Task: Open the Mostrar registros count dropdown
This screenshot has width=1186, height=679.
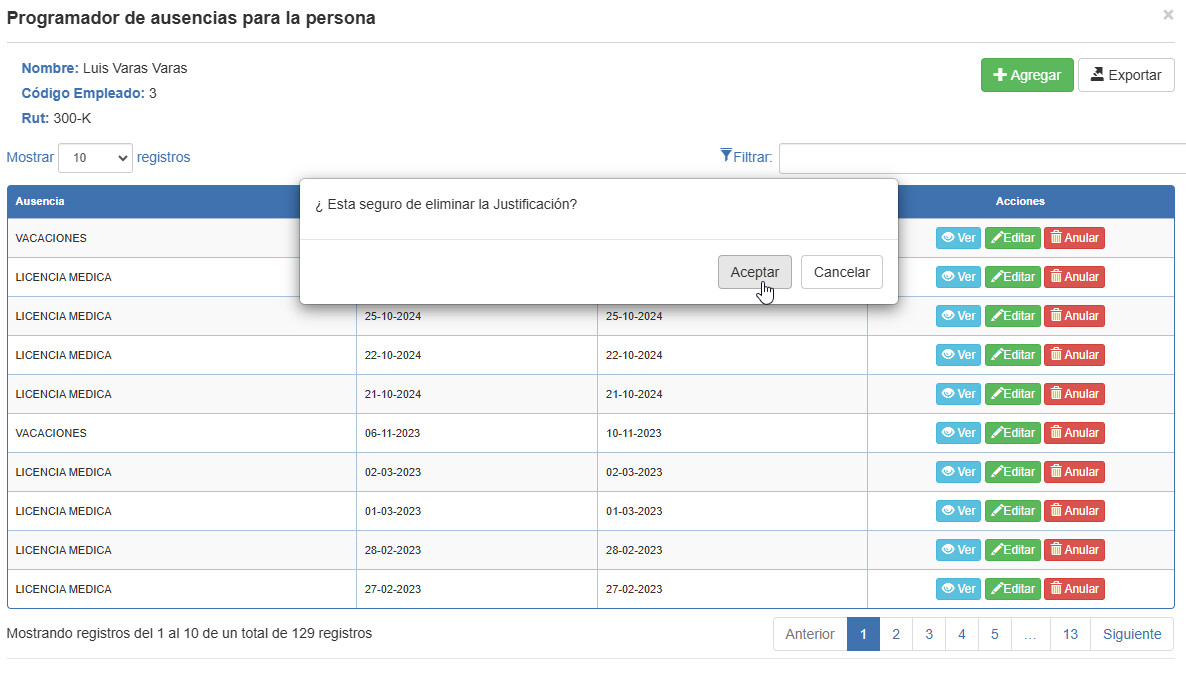Action: coord(95,158)
